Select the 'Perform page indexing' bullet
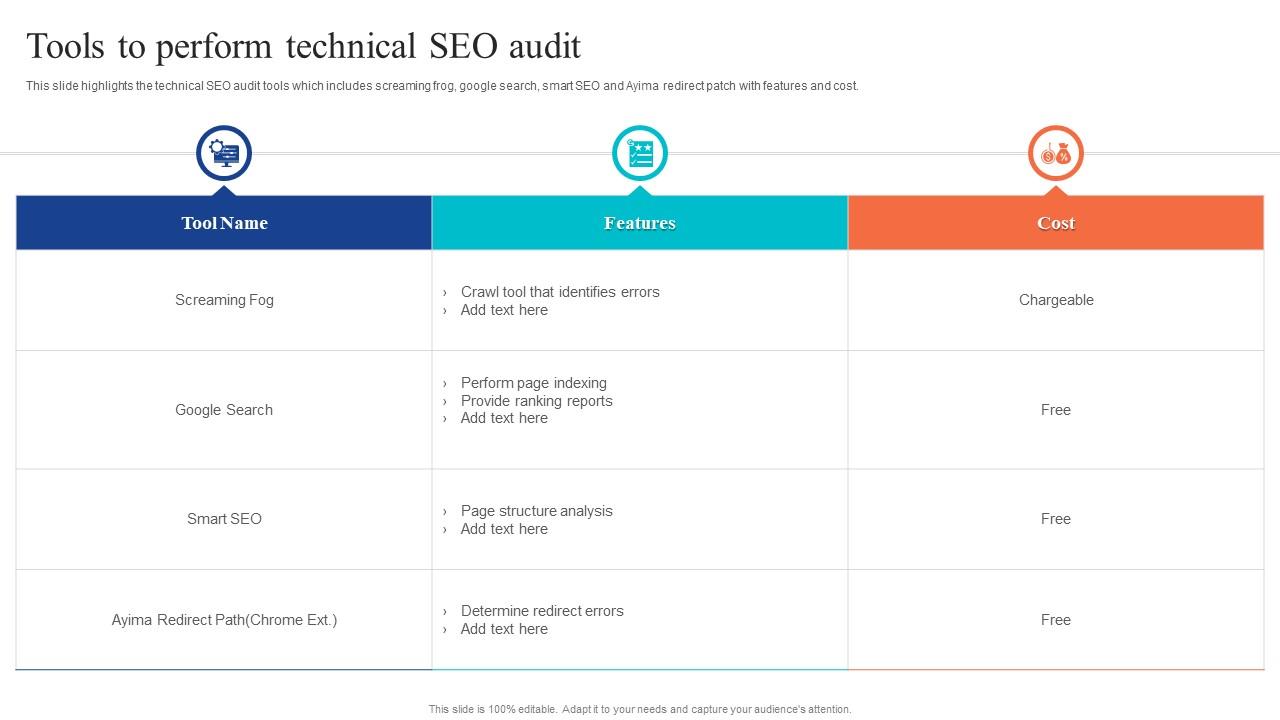 (x=534, y=383)
